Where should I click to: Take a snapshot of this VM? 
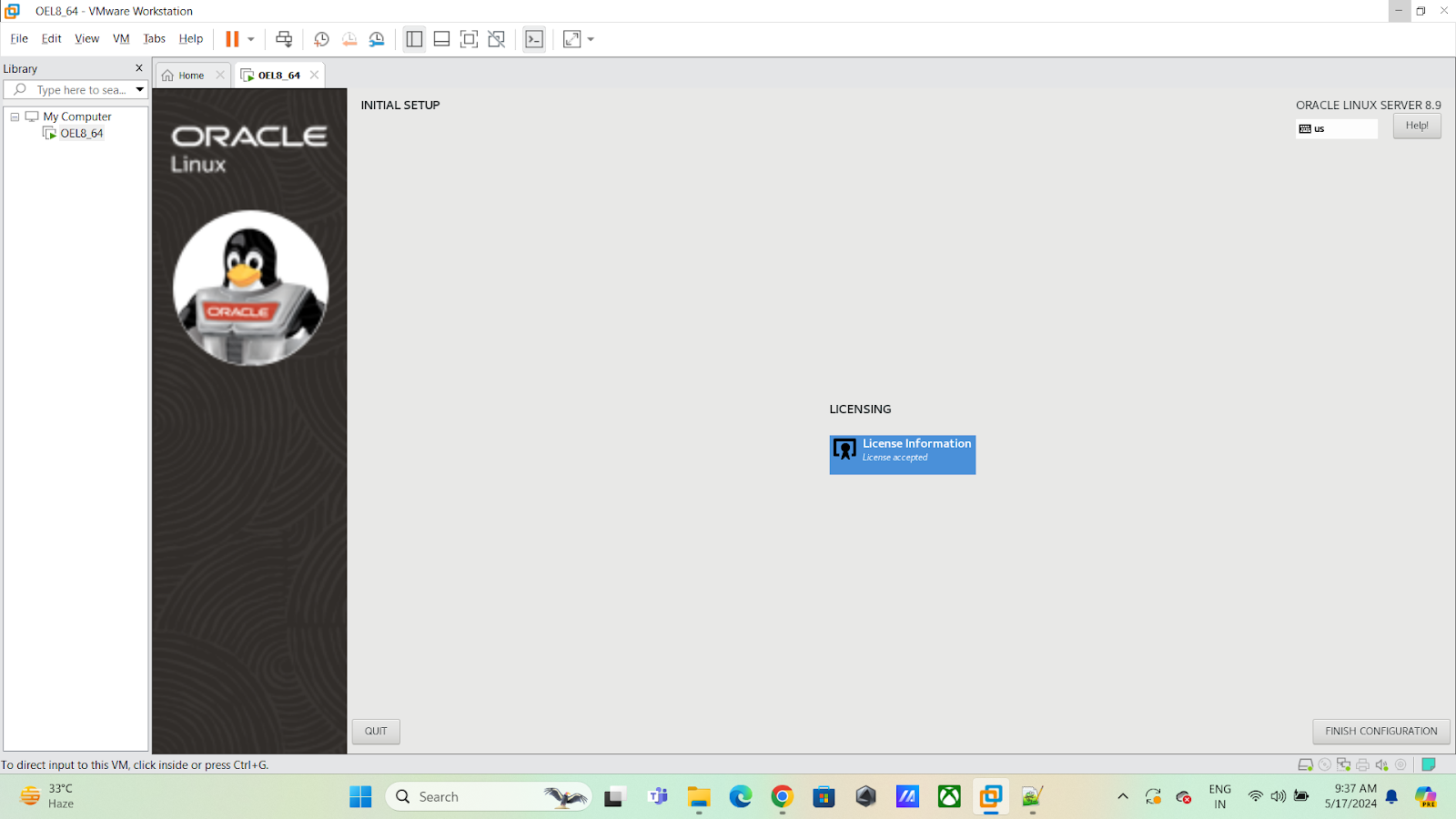(x=321, y=39)
